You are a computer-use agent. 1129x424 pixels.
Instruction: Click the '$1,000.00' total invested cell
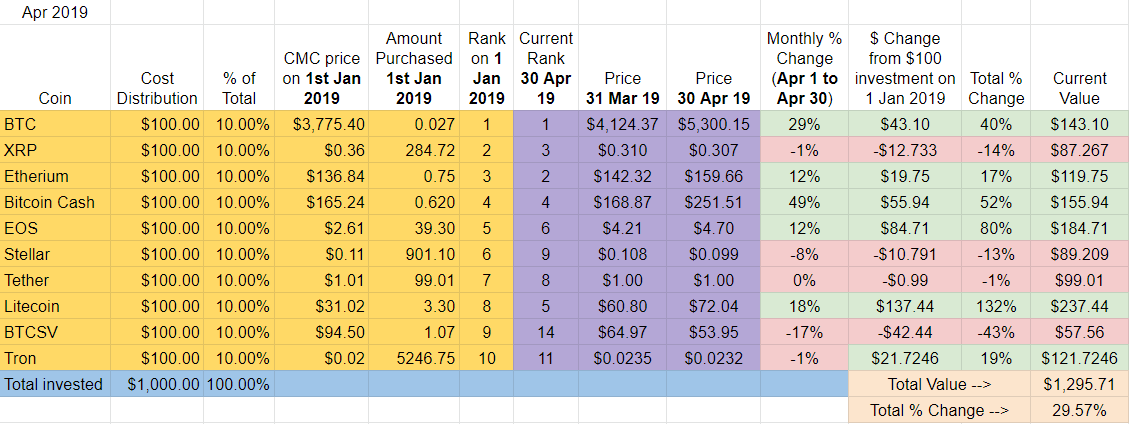point(157,384)
